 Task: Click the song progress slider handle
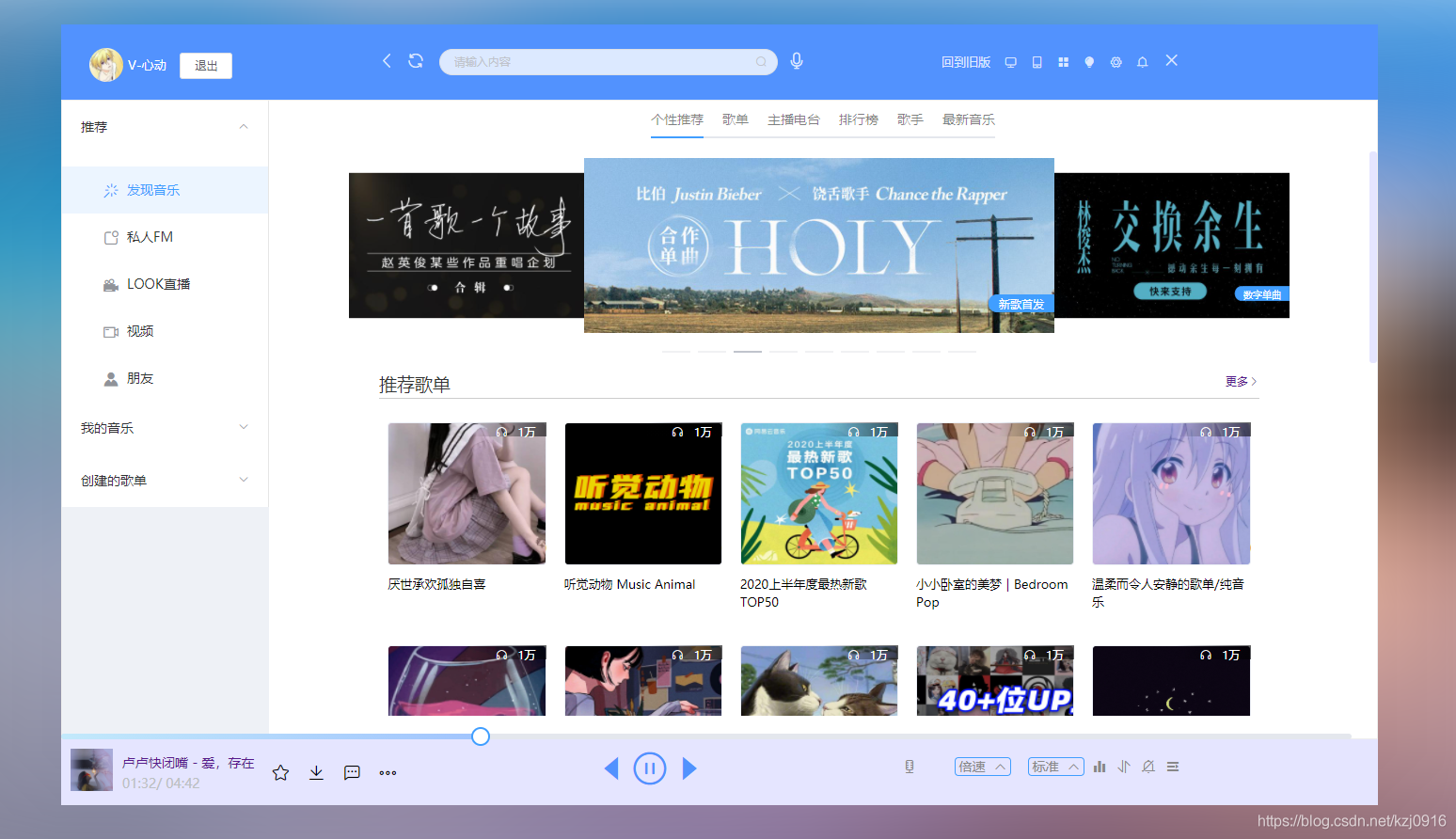pyautogui.click(x=481, y=736)
